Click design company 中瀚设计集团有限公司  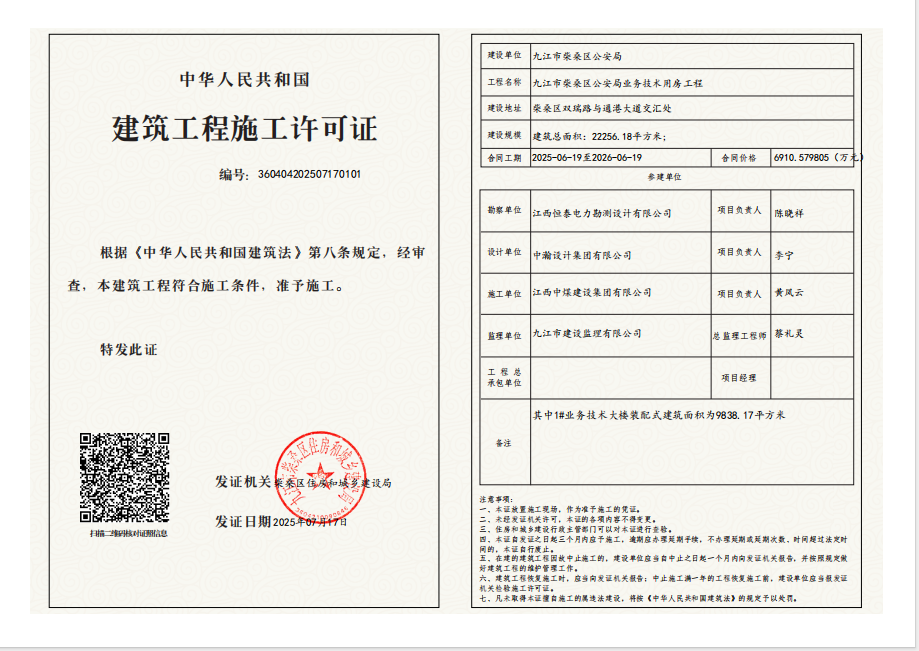tap(582, 255)
